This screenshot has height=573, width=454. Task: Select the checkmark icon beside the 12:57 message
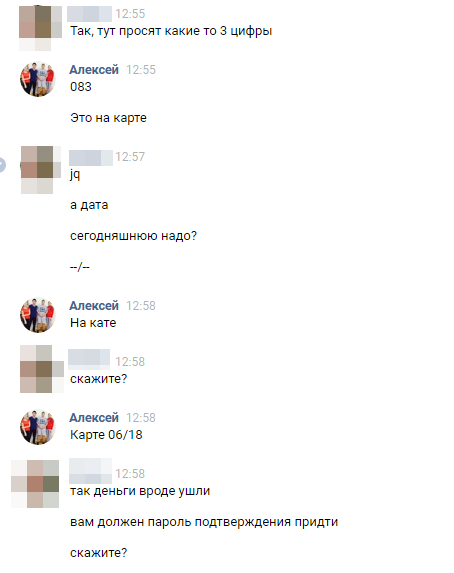[x=2, y=165]
